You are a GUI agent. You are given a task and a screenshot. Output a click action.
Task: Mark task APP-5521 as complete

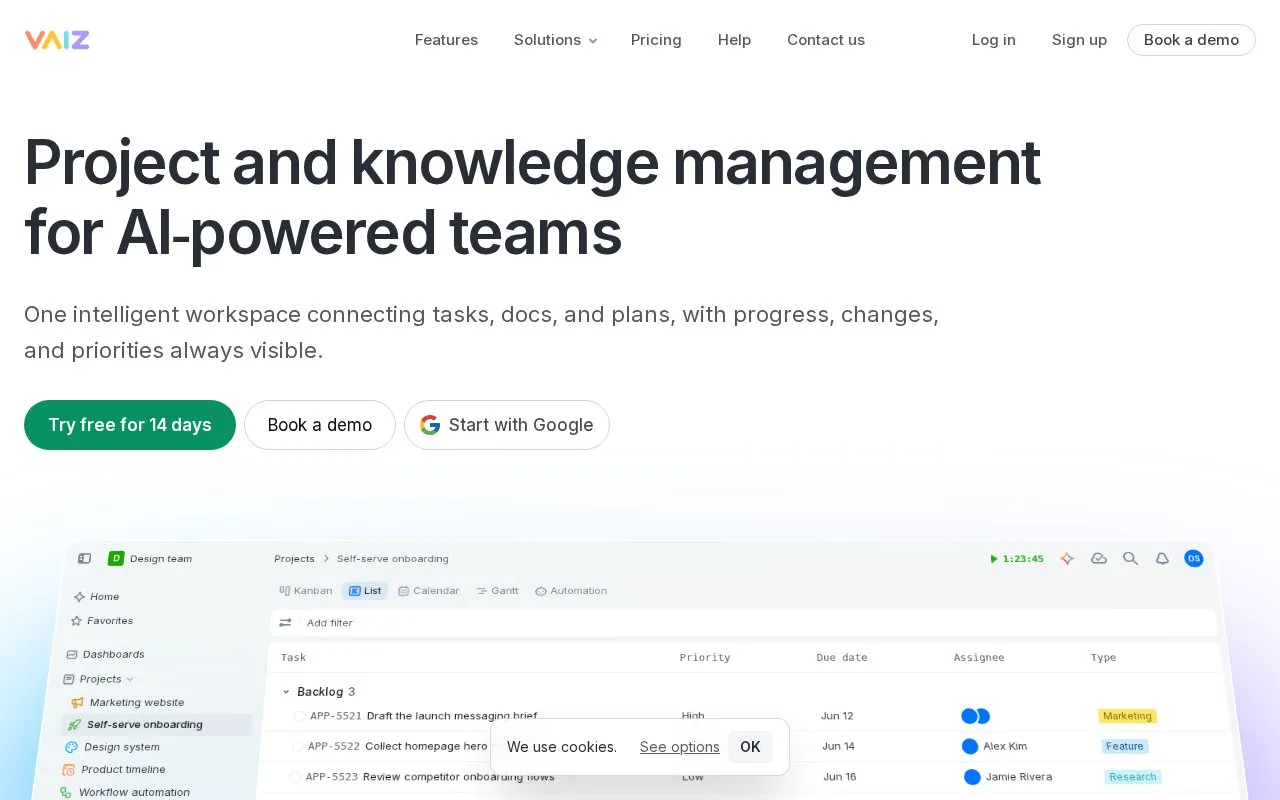(x=300, y=716)
